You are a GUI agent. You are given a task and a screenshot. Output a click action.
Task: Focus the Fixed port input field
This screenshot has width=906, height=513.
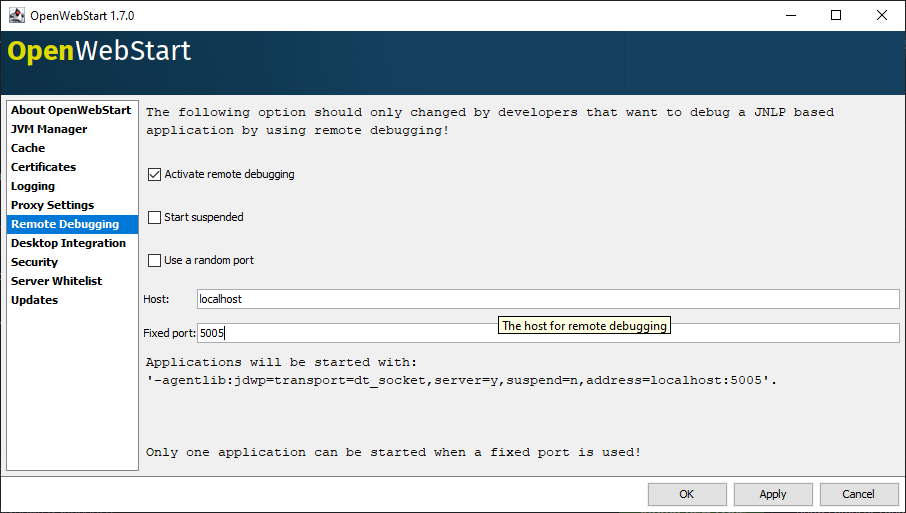pyautogui.click(x=548, y=333)
